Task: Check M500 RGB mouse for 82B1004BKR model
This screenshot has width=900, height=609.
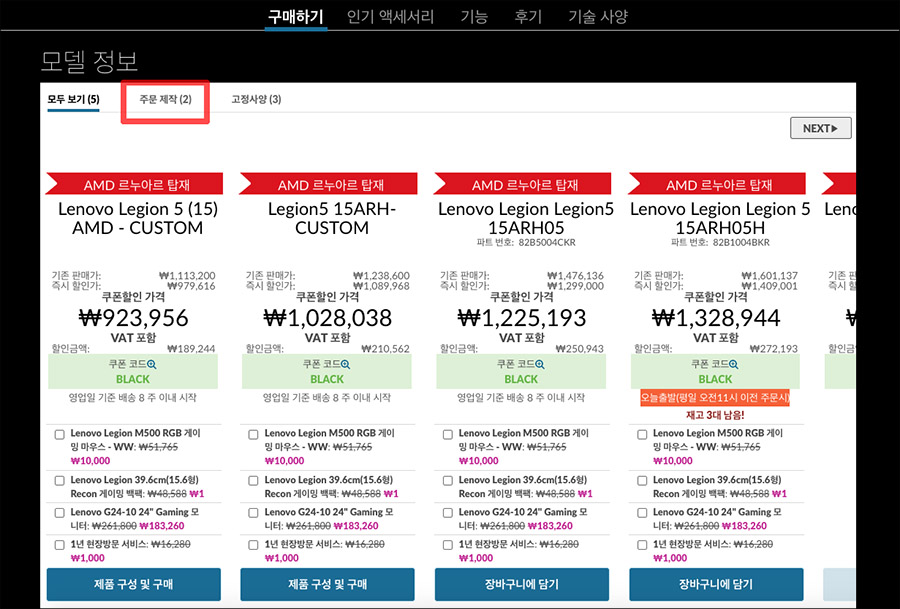Action: pos(642,435)
